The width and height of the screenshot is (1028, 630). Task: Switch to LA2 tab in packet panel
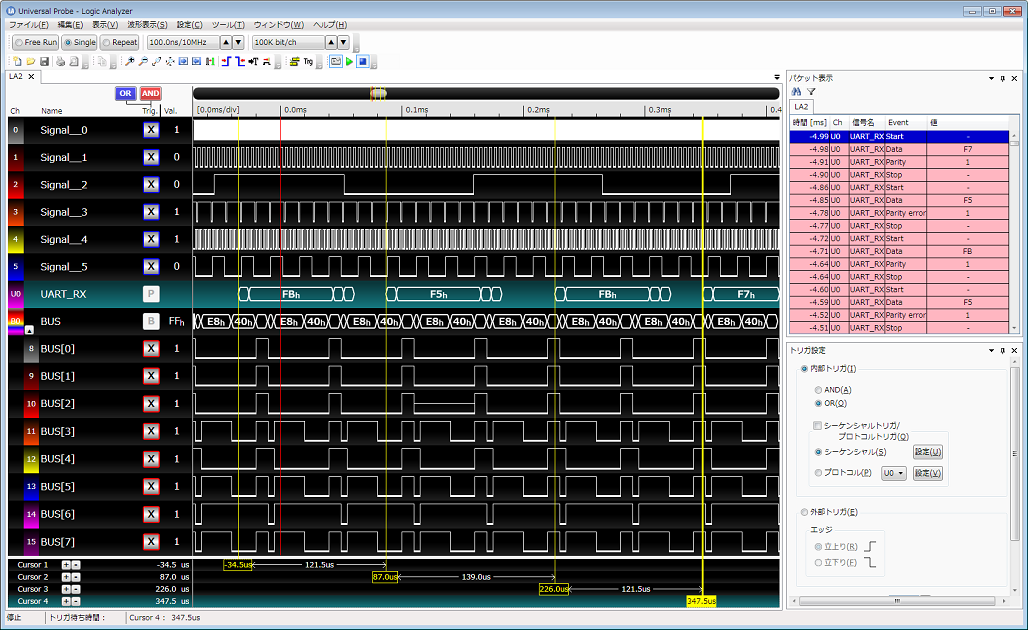[801, 106]
